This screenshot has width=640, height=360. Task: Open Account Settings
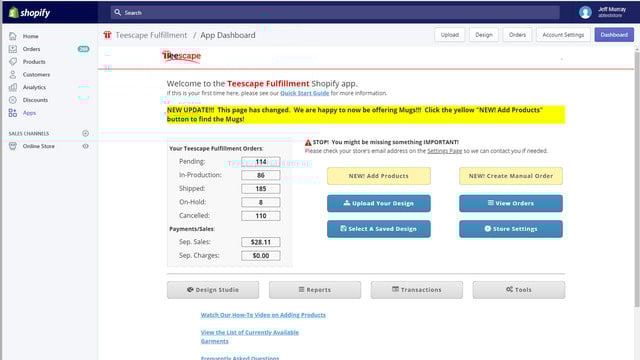point(563,35)
